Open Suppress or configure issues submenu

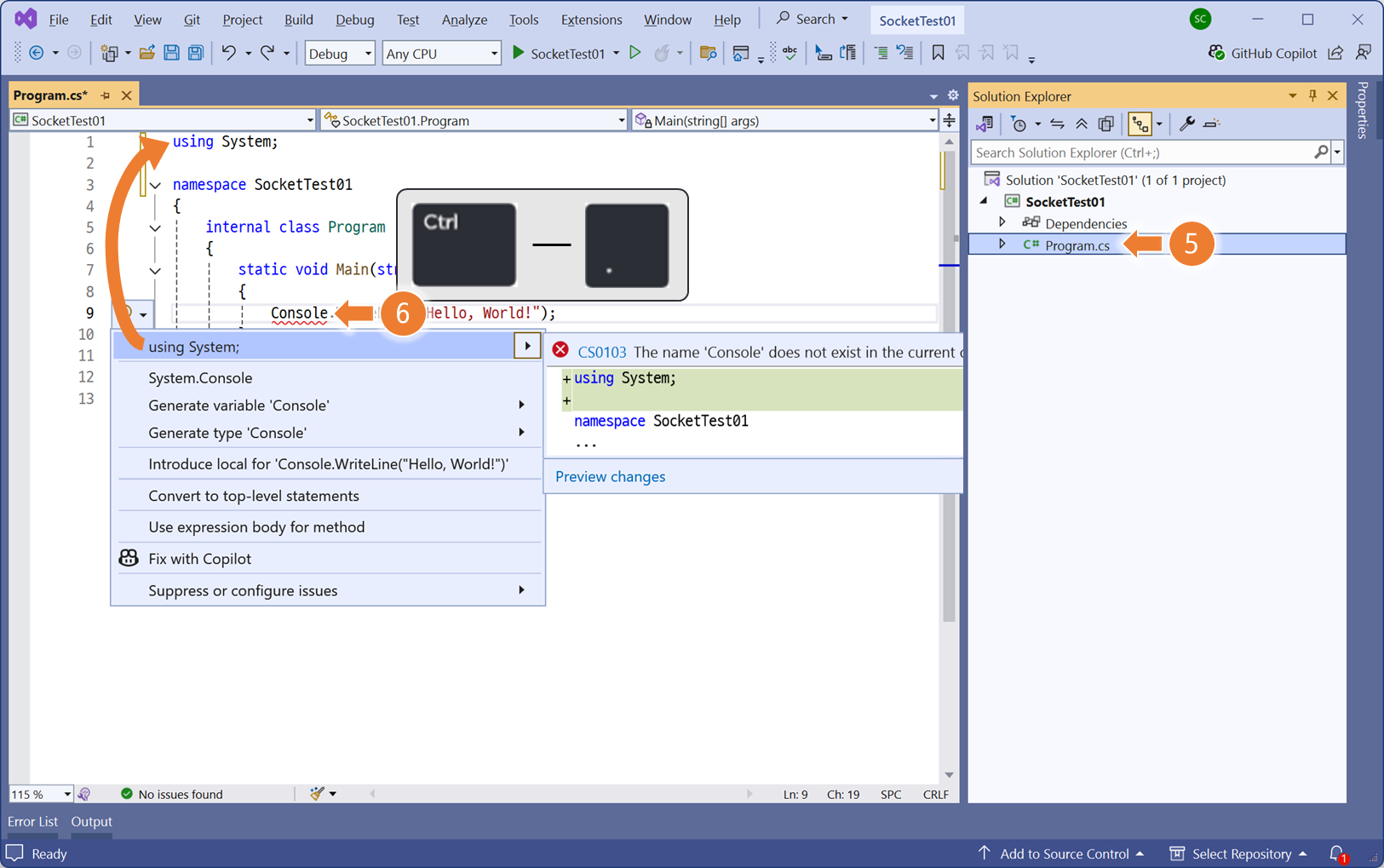(x=328, y=590)
